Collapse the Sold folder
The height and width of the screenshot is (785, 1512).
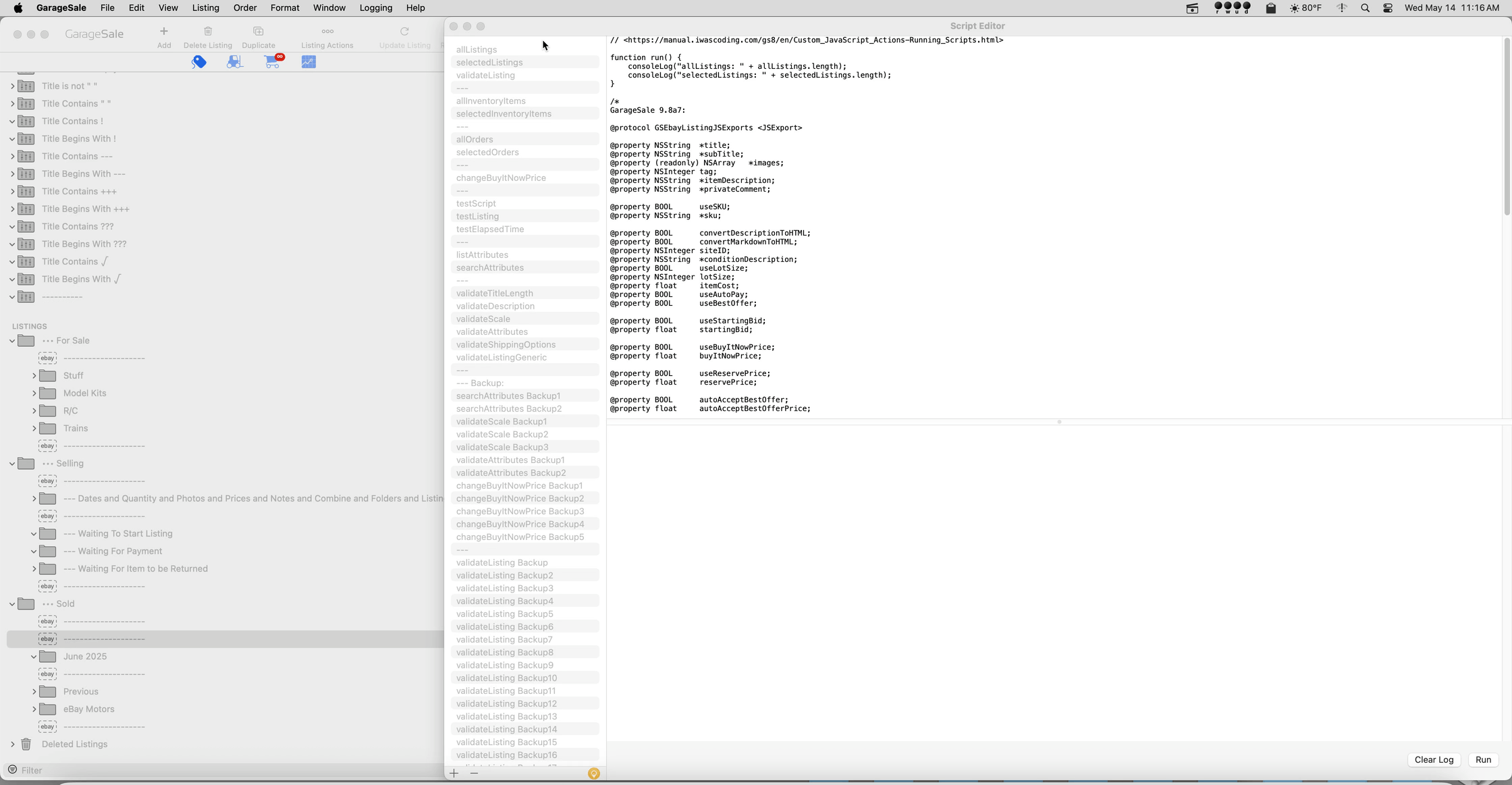pyautogui.click(x=12, y=604)
